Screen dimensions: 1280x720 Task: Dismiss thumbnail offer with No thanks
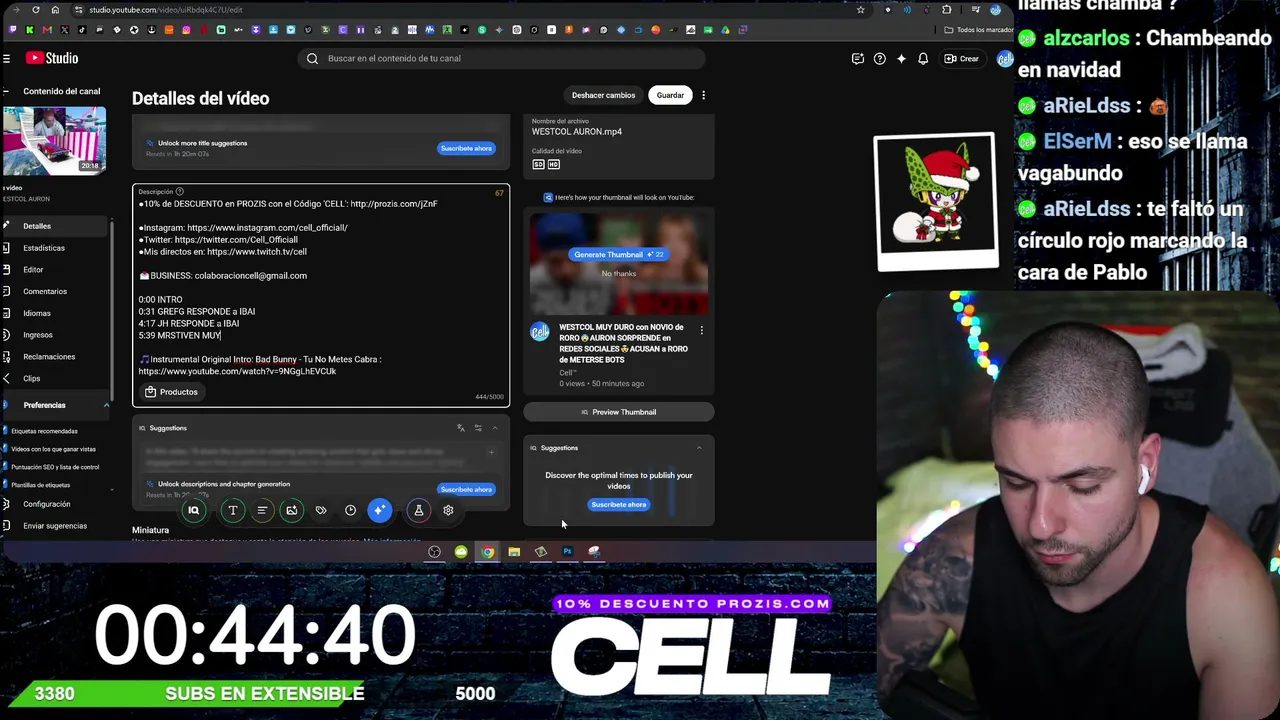tap(618, 273)
